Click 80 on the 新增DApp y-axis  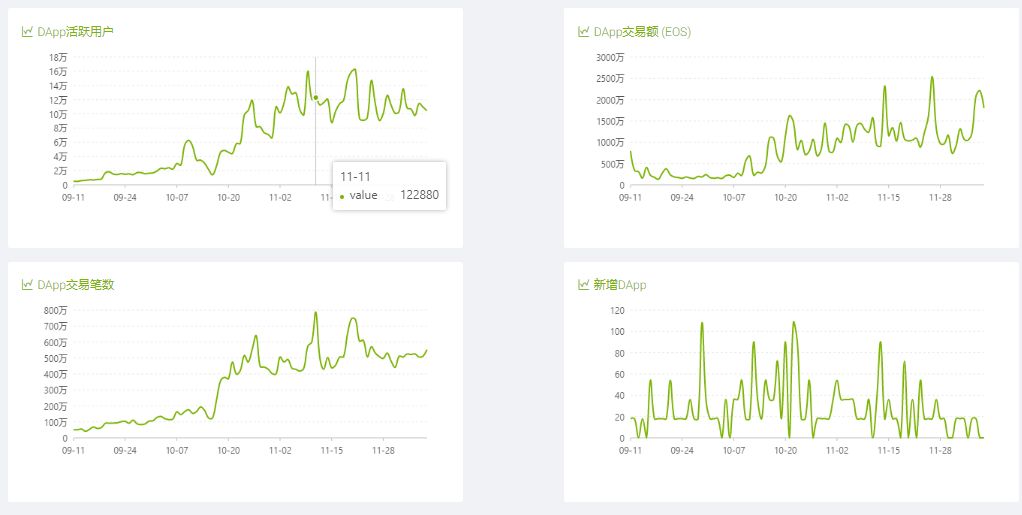(x=619, y=353)
